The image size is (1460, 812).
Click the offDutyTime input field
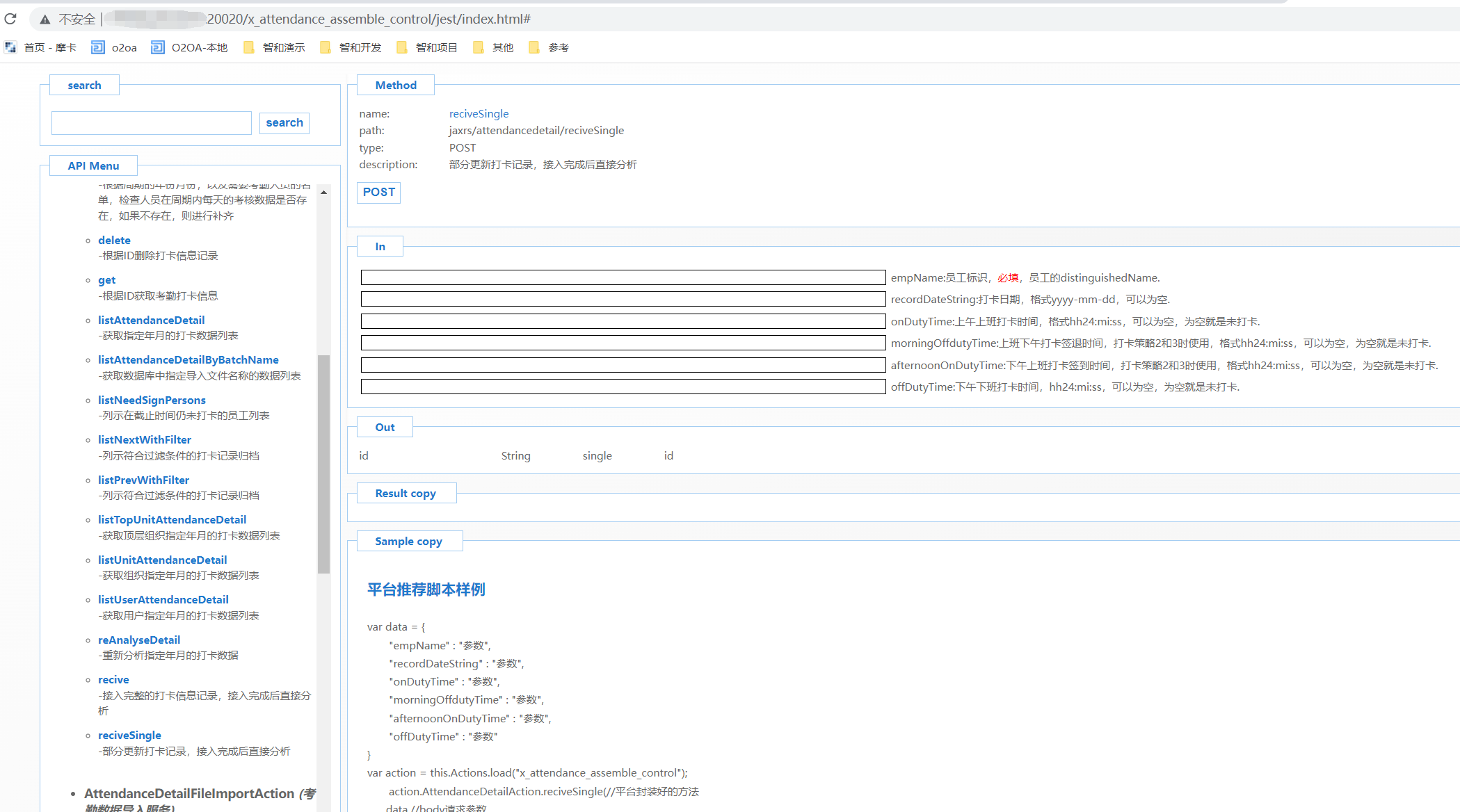coord(623,387)
